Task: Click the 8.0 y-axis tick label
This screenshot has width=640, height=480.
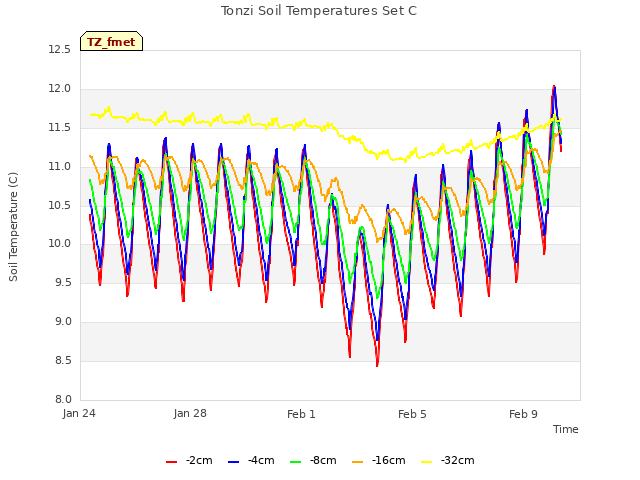Action: (x=63, y=400)
